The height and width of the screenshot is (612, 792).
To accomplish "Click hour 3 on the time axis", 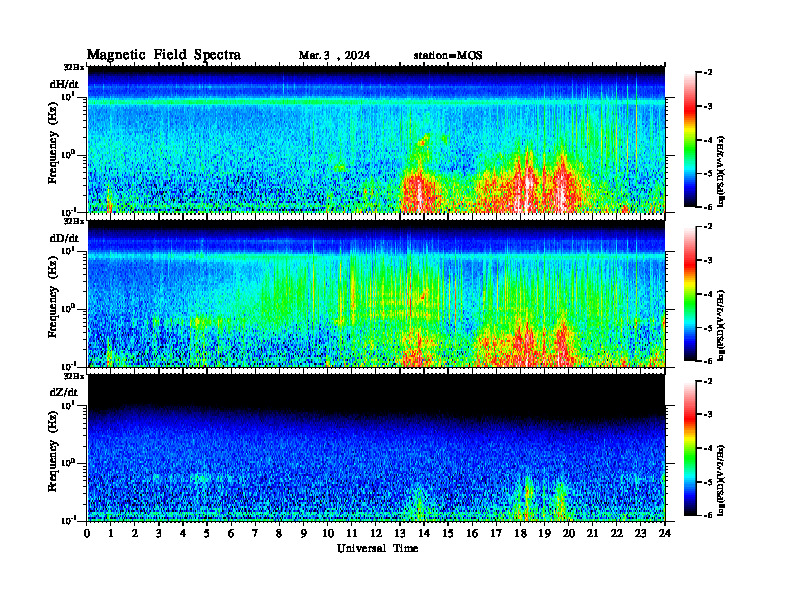I will point(159,534).
